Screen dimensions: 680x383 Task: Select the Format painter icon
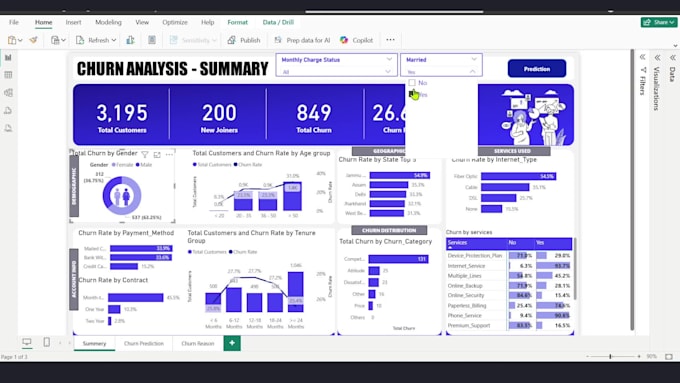tap(33, 40)
